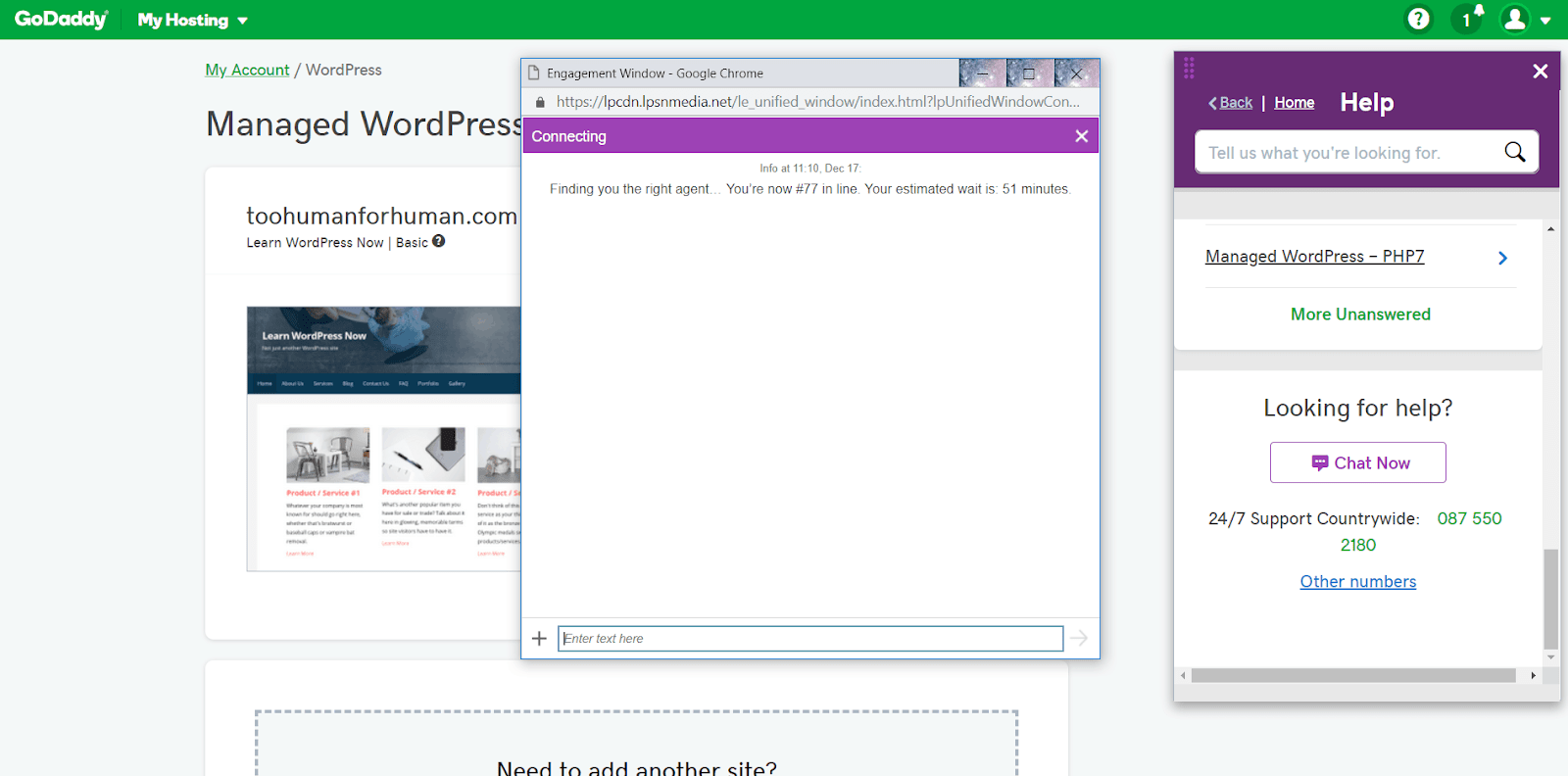The image size is (1568, 776).
Task: Minimize the Engagement Window
Action: (x=983, y=73)
